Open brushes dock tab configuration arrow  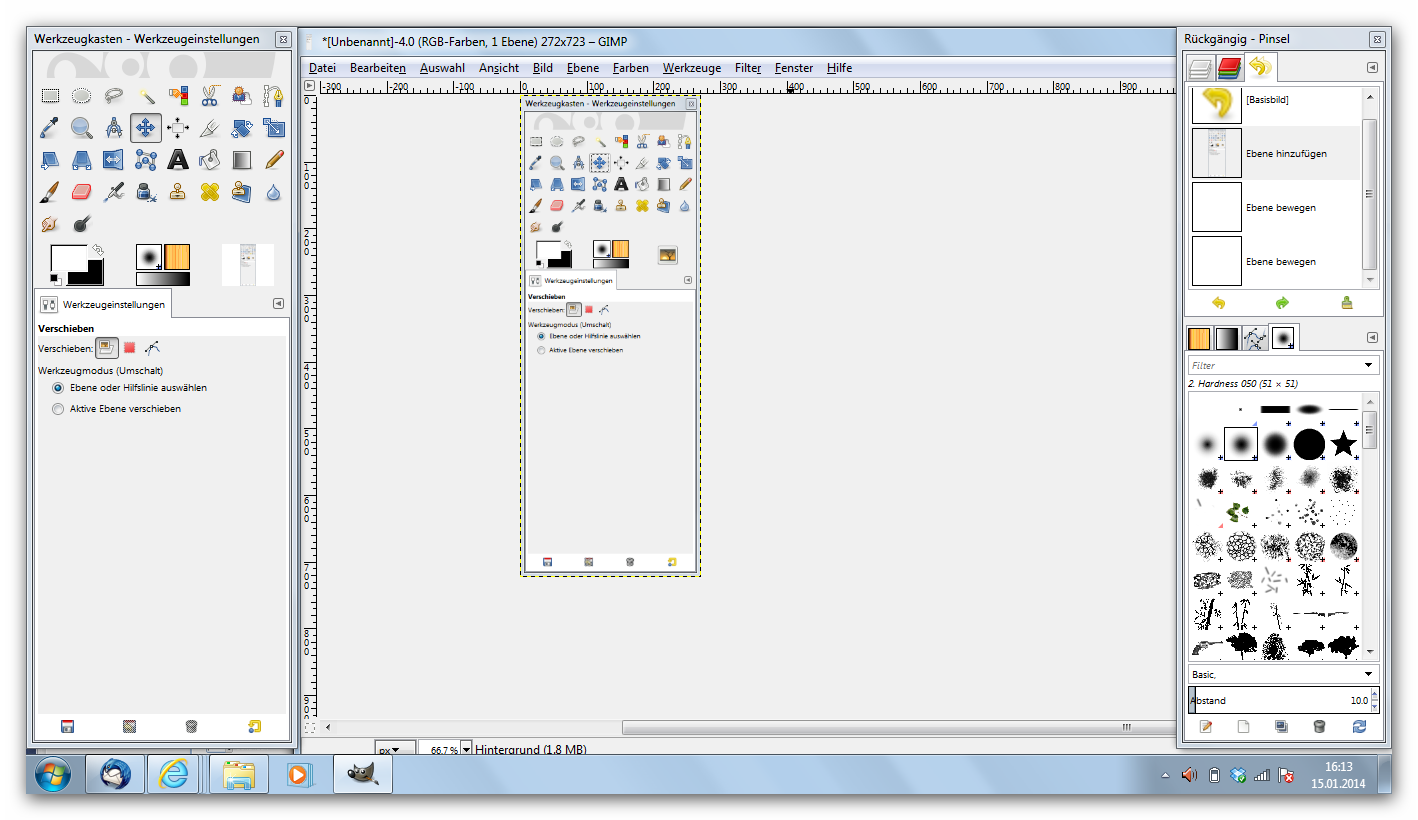pos(1372,338)
